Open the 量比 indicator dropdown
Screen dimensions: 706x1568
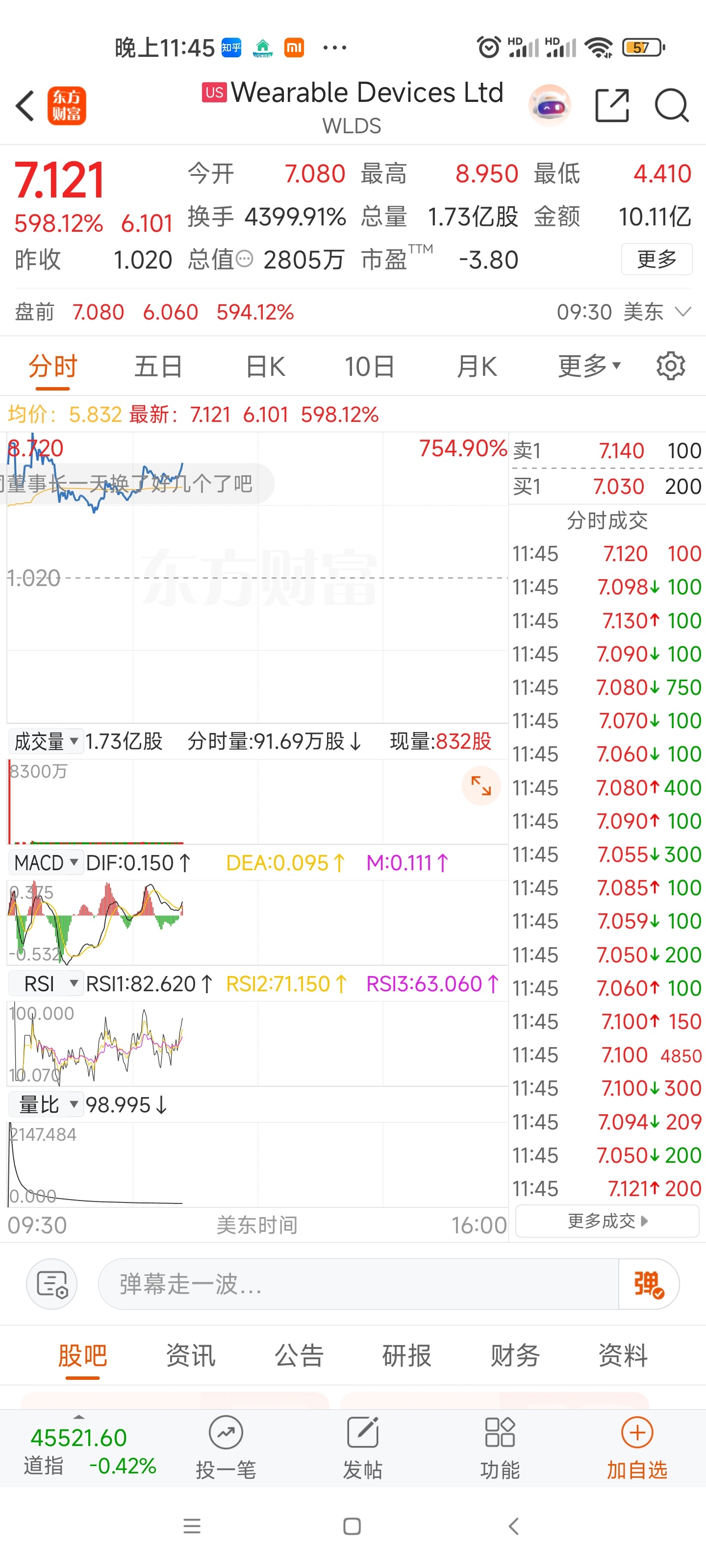pos(46,1104)
